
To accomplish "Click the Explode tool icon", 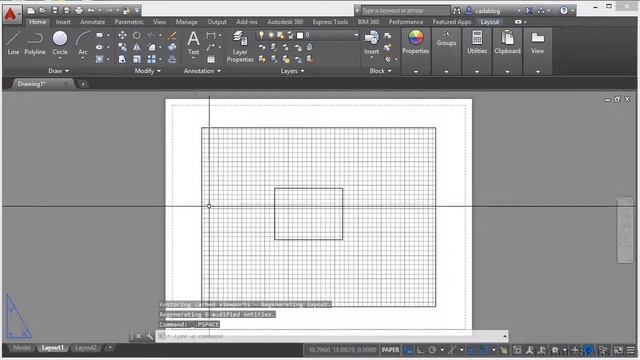I will [172, 47].
